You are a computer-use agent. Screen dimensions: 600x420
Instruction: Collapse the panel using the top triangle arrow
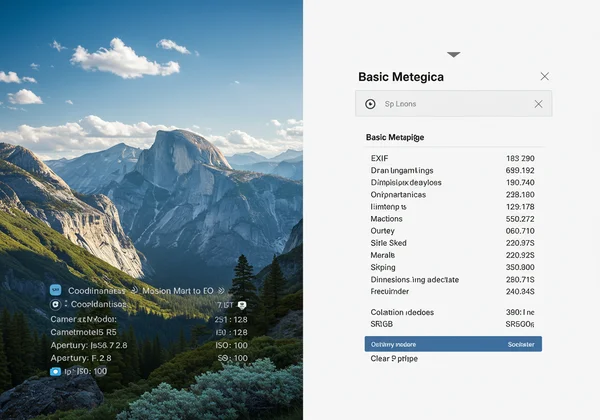tap(453, 54)
